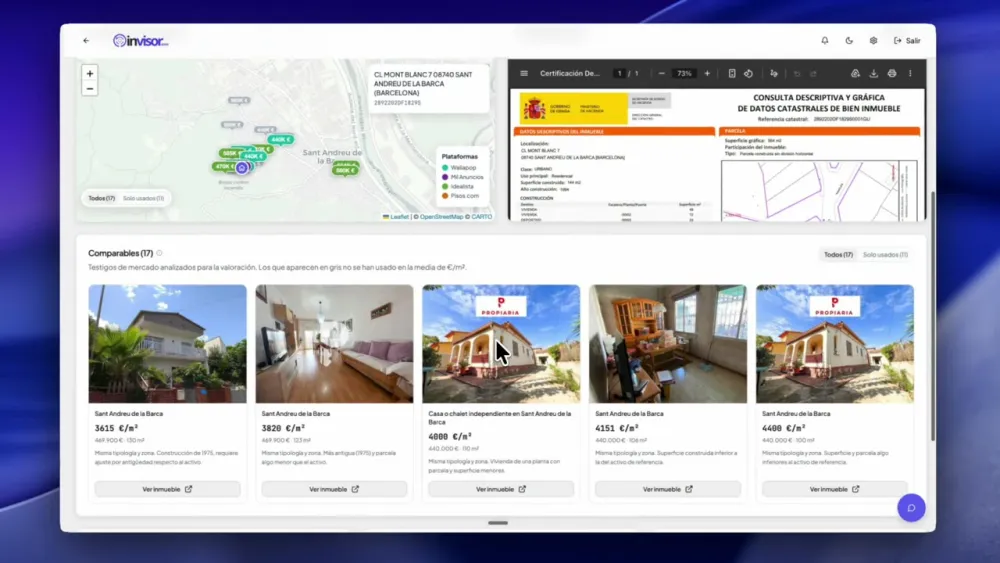Fit PDF page to width
Screen dimensions: 1000x563
[732, 73]
